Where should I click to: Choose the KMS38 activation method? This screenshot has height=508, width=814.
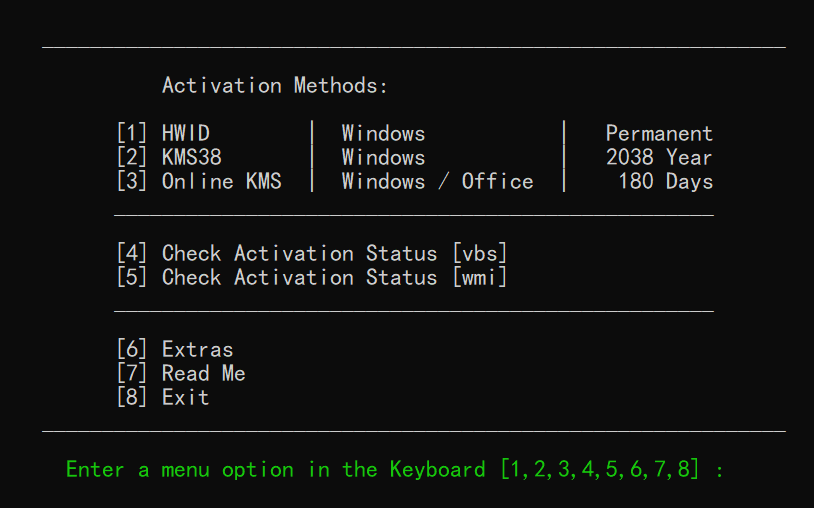[x=169, y=158]
